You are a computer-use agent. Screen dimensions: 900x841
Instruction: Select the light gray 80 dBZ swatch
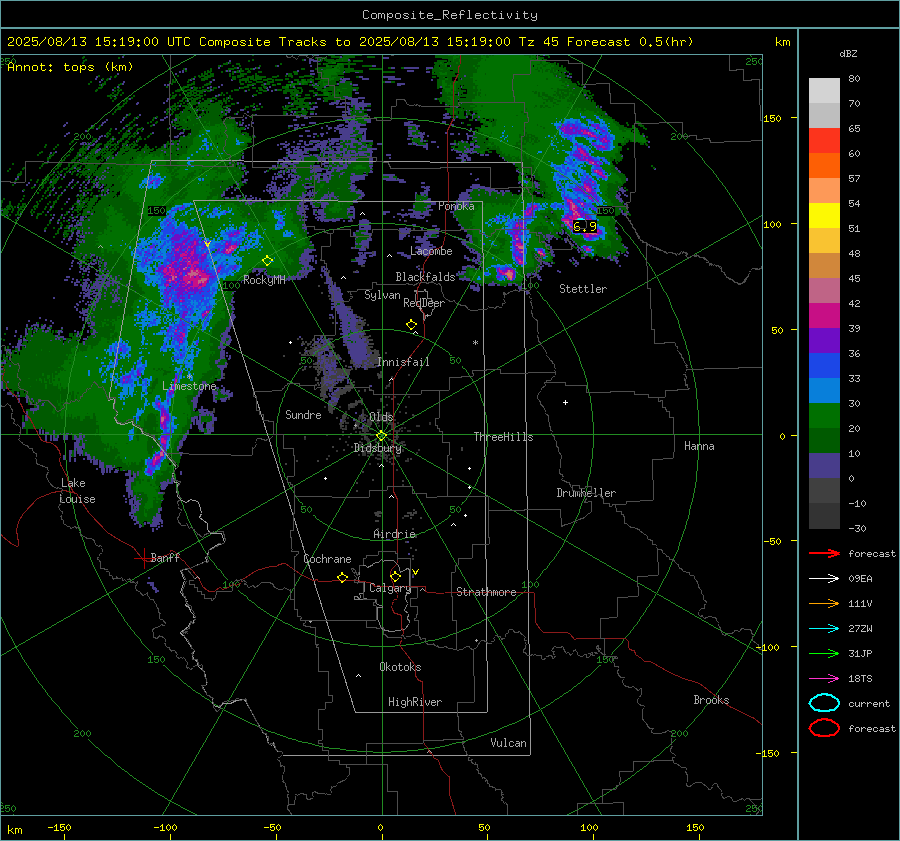pyautogui.click(x=824, y=91)
